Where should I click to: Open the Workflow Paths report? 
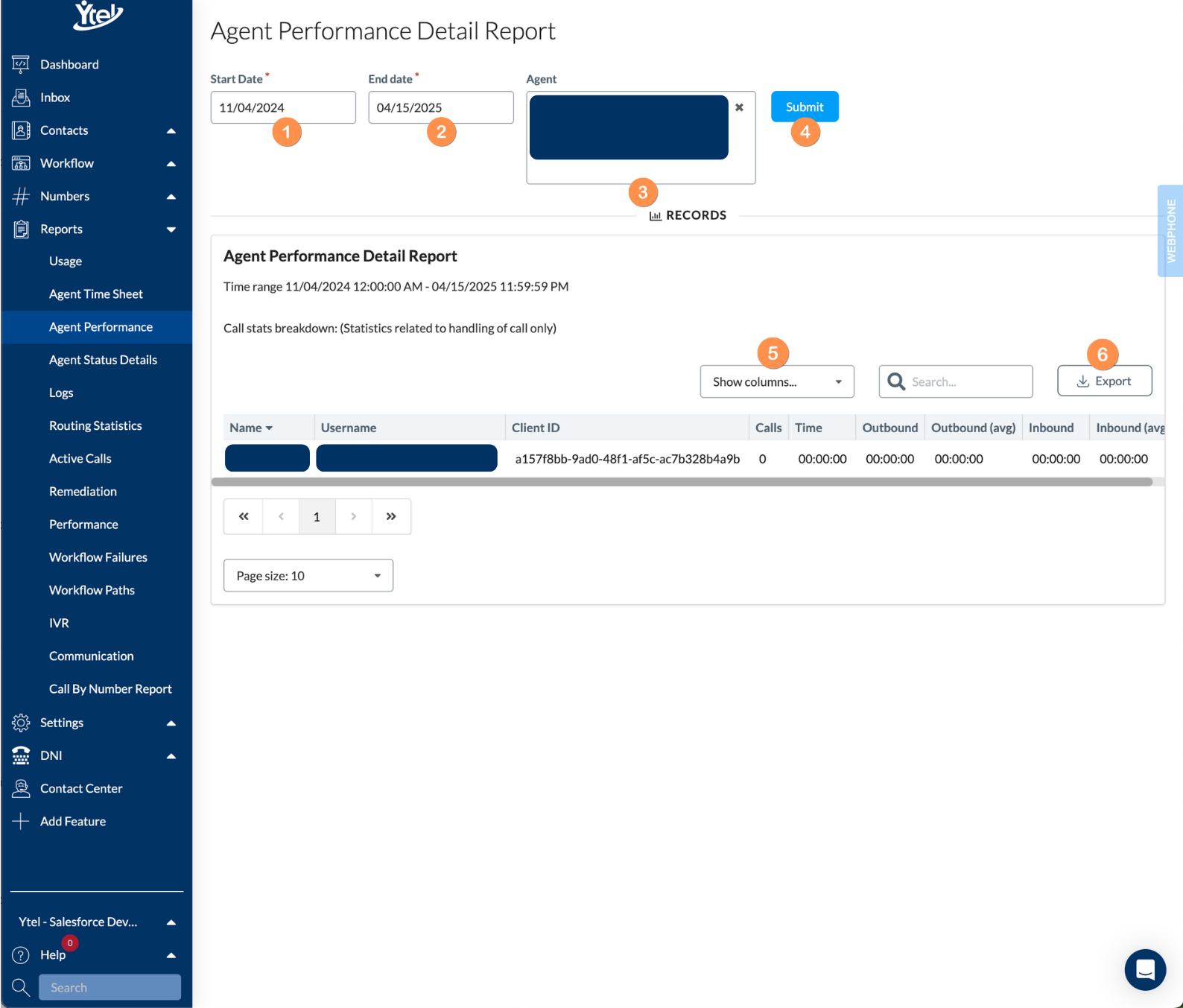click(92, 590)
